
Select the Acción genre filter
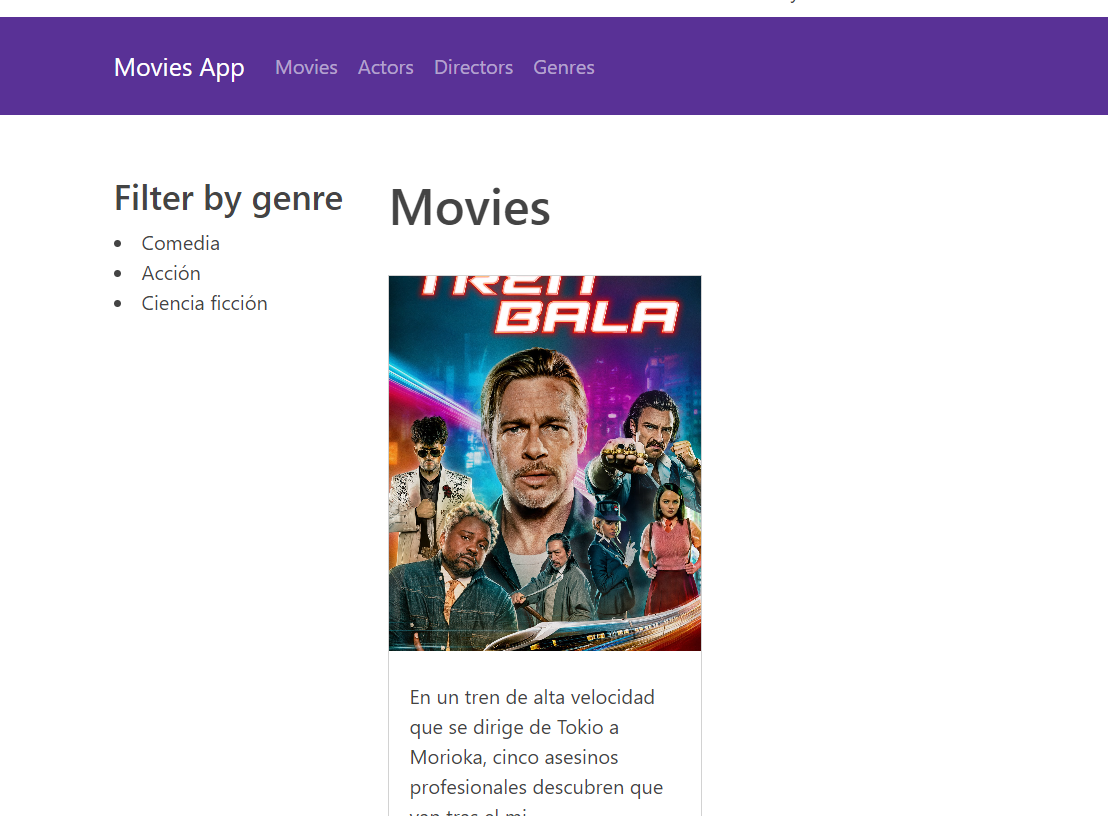(x=171, y=273)
